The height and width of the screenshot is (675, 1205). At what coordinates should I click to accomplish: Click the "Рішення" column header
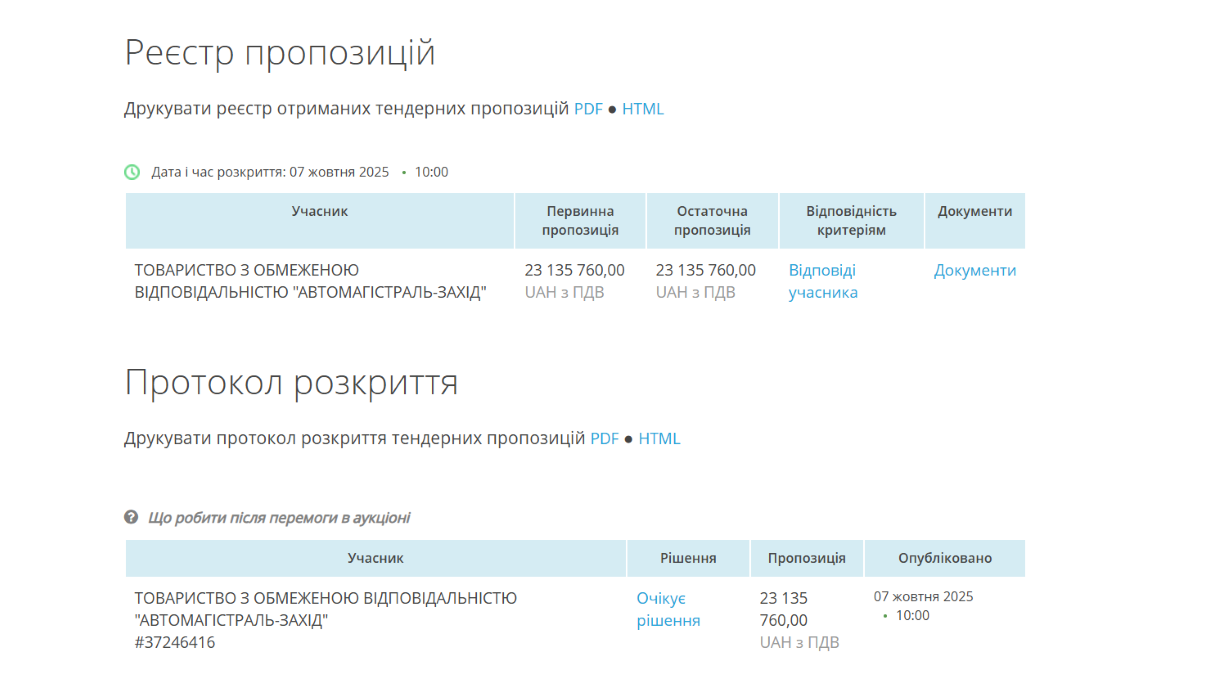point(688,558)
